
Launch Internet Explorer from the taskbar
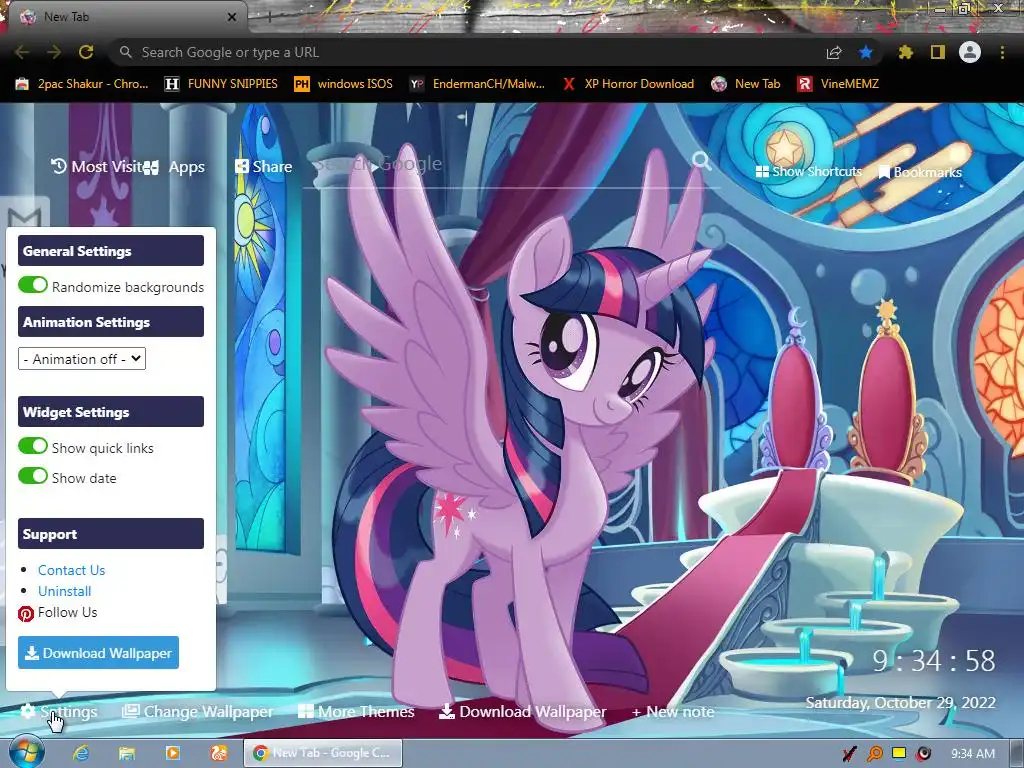(81, 753)
